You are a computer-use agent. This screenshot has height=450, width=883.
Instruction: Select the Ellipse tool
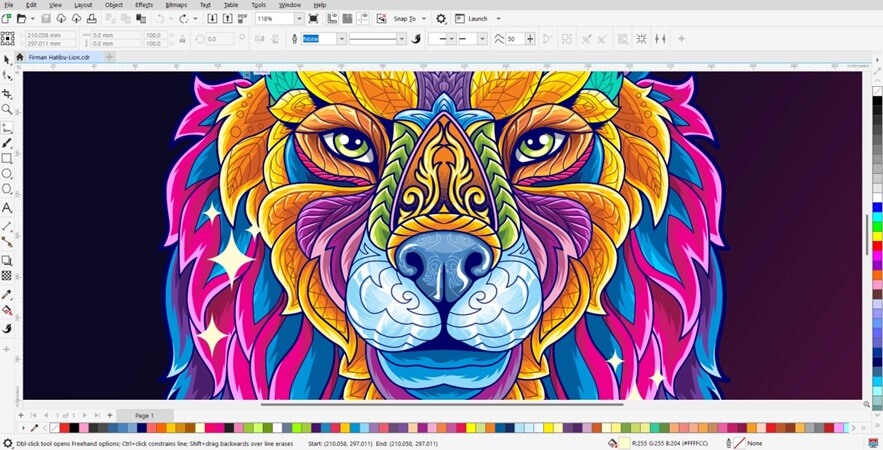click(x=7, y=173)
